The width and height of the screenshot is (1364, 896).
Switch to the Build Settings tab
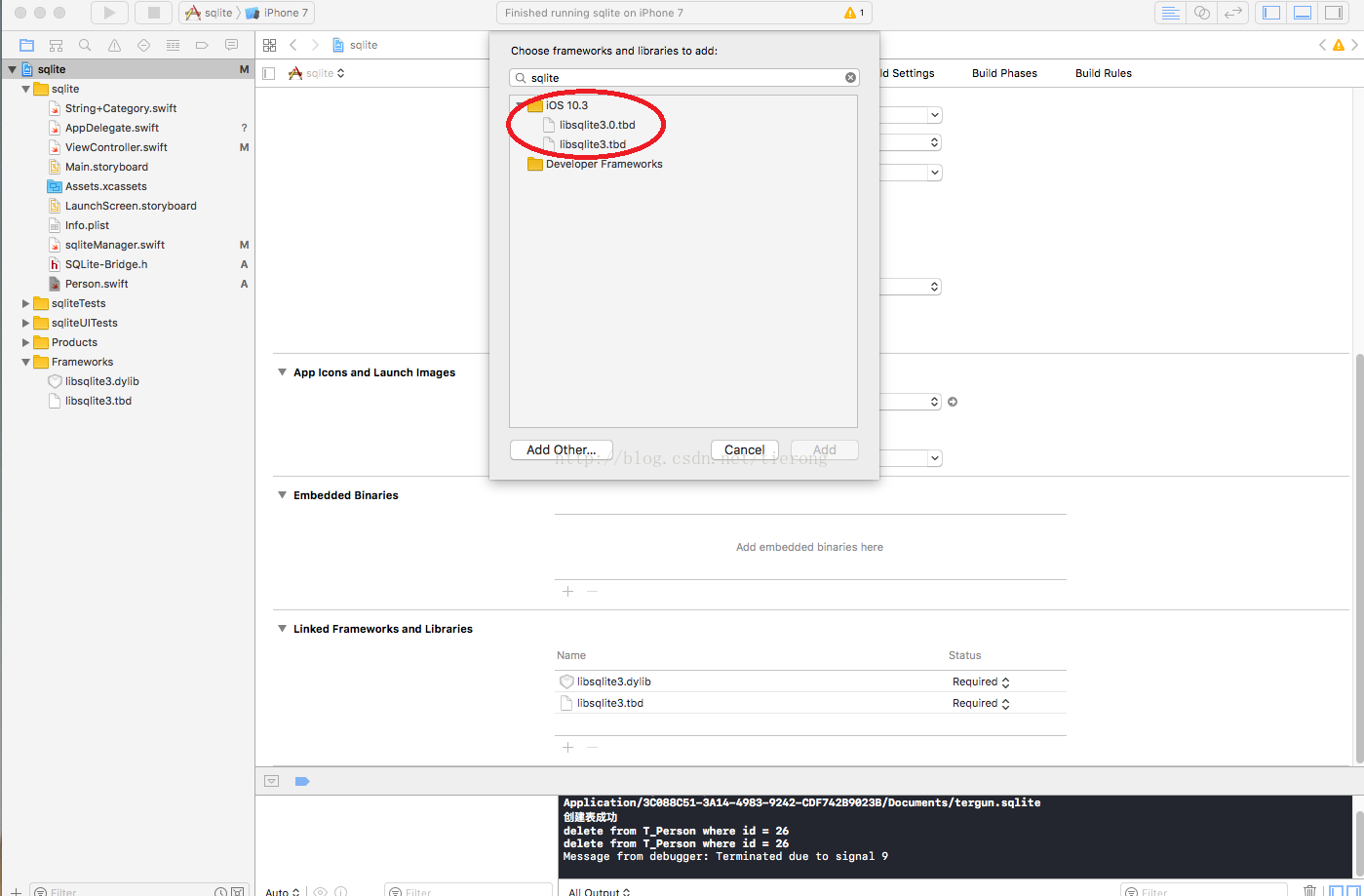pyautogui.click(x=907, y=73)
